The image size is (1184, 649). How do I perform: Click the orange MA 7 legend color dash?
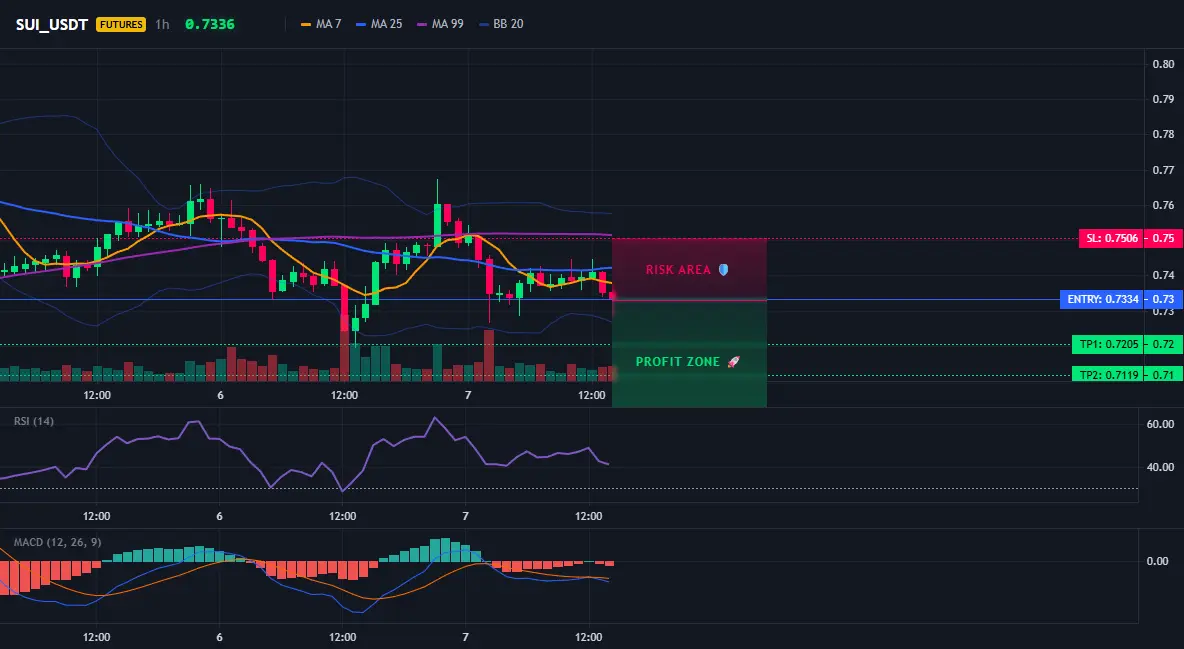[x=306, y=24]
